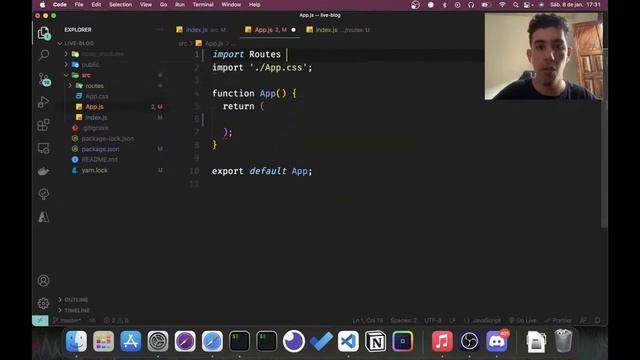This screenshot has height=360, width=640.
Task: Select the App.js editor tab
Action: 270,30
